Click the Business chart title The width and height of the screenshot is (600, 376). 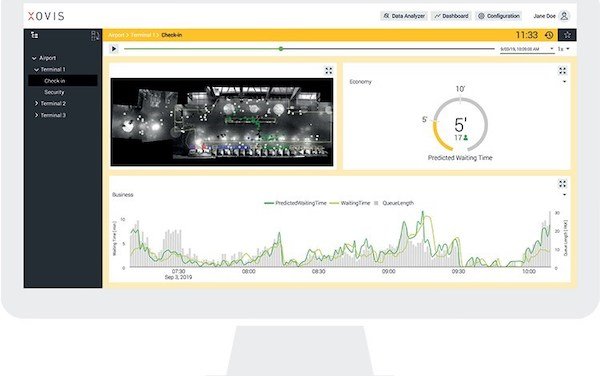[x=123, y=195]
